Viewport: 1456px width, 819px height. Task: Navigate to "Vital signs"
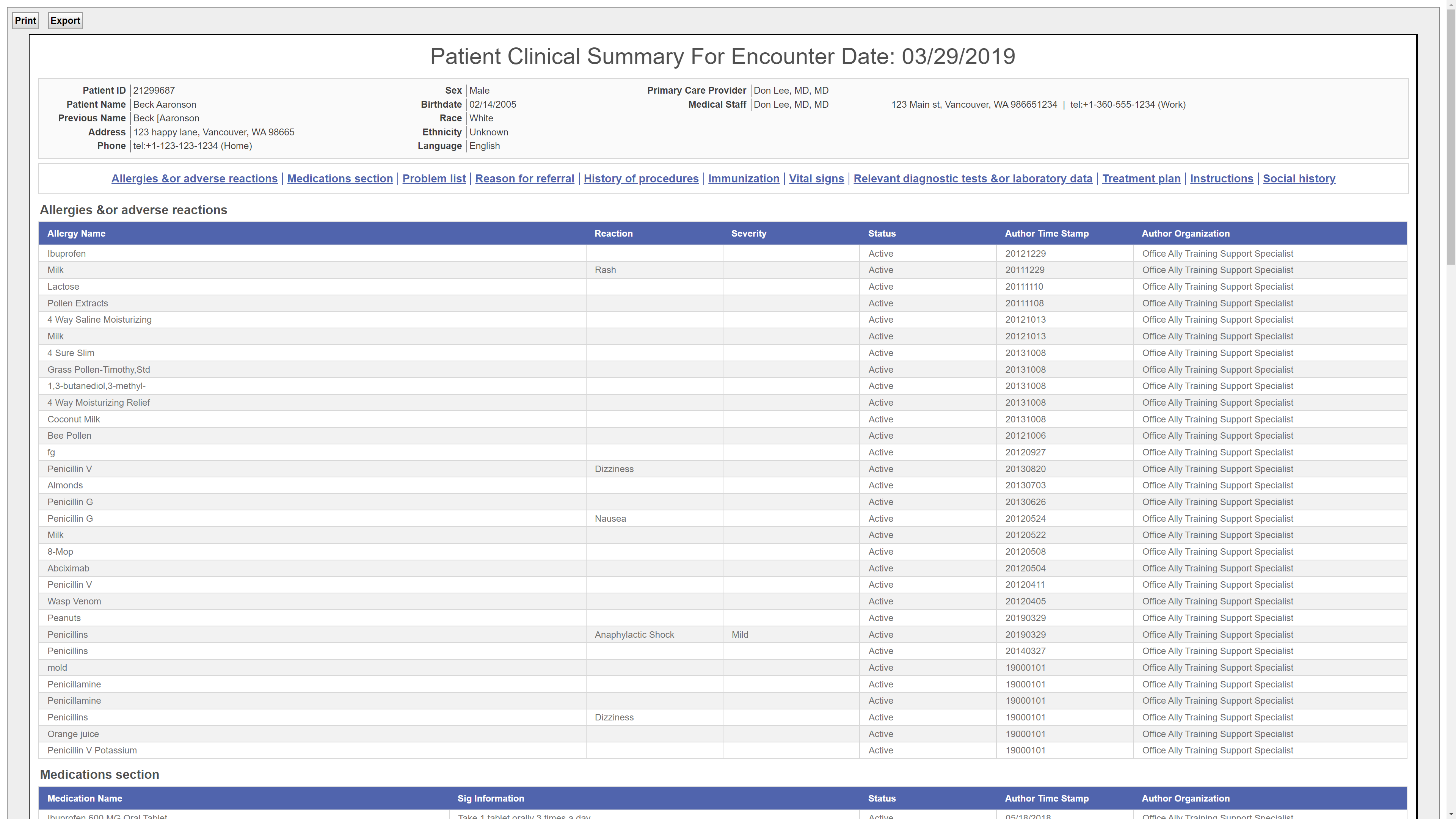pyautogui.click(x=816, y=178)
